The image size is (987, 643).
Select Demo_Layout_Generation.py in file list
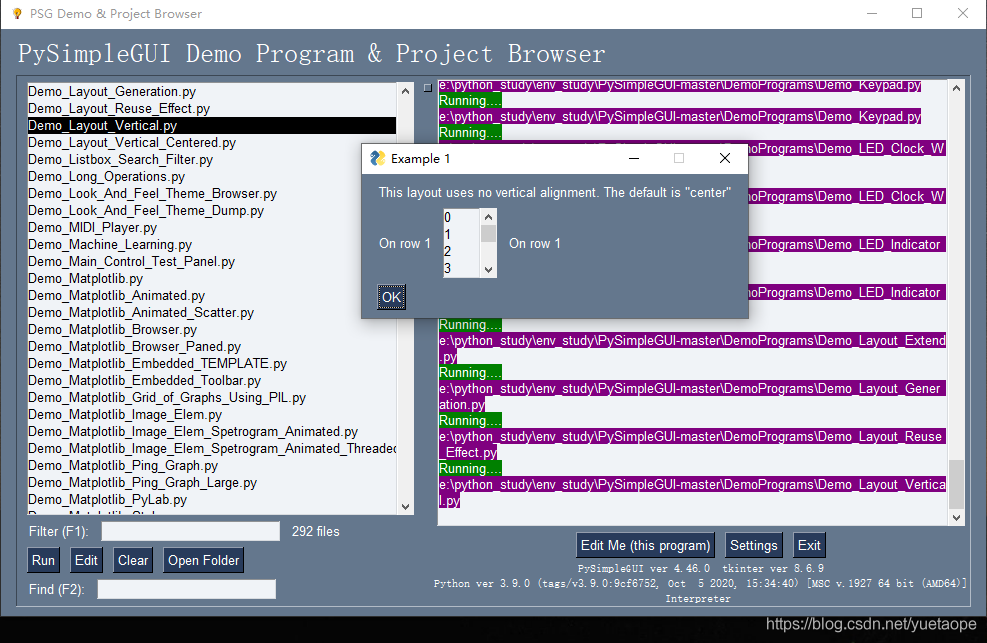click(212, 92)
